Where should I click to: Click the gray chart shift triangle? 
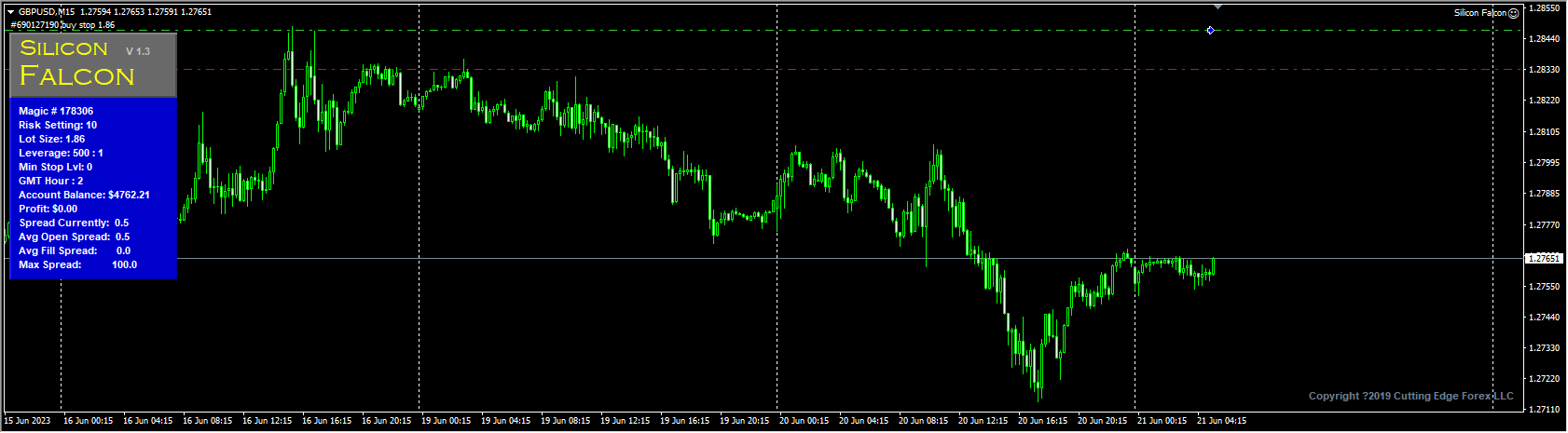(x=1217, y=7)
